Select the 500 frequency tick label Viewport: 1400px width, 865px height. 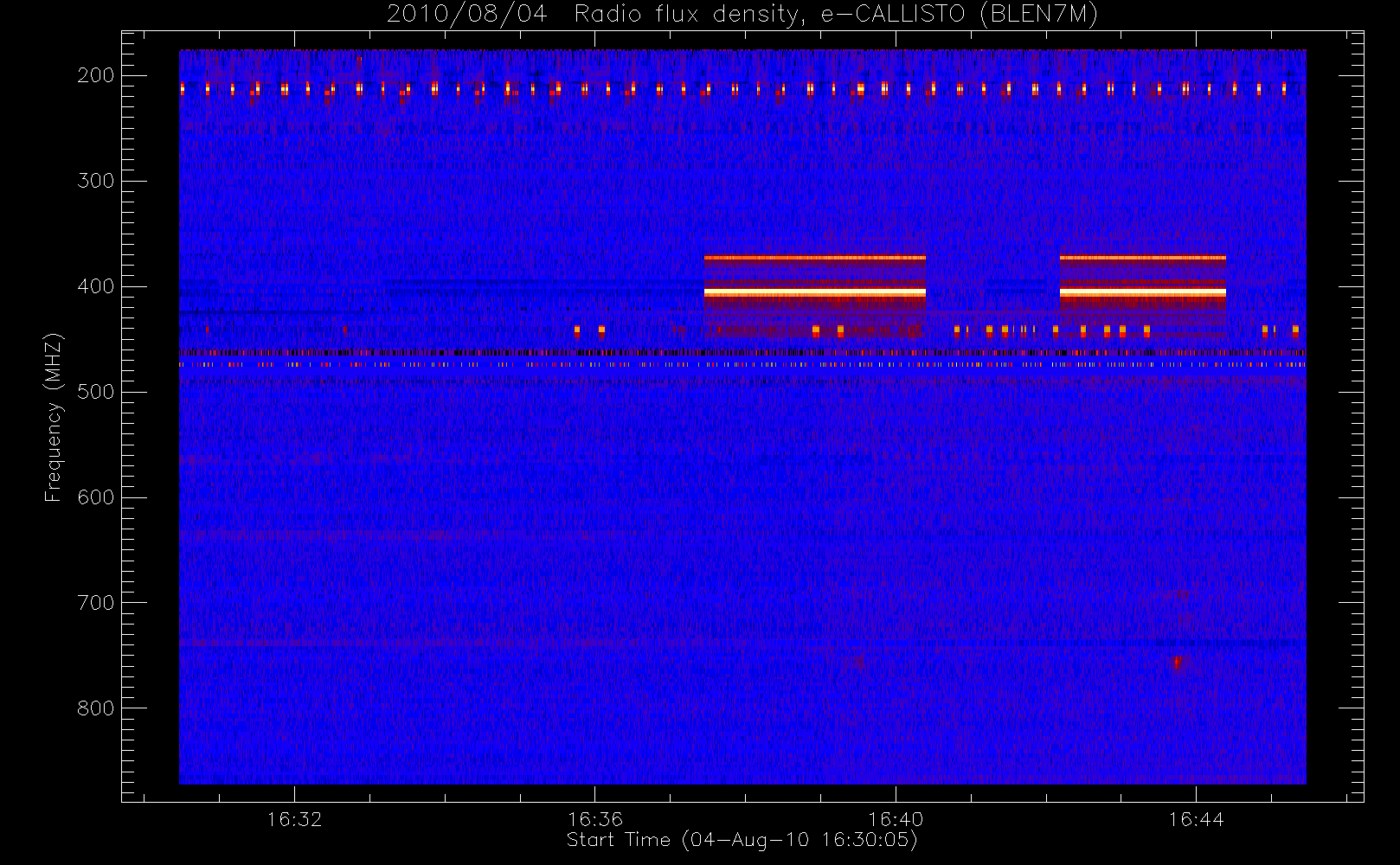pos(96,392)
